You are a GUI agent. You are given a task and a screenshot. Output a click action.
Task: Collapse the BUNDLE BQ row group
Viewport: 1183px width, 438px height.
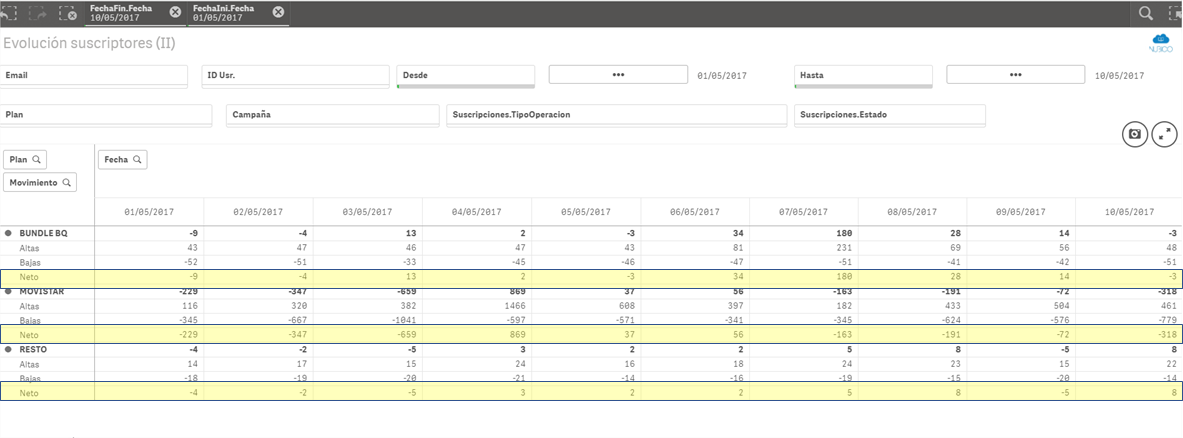coord(9,232)
